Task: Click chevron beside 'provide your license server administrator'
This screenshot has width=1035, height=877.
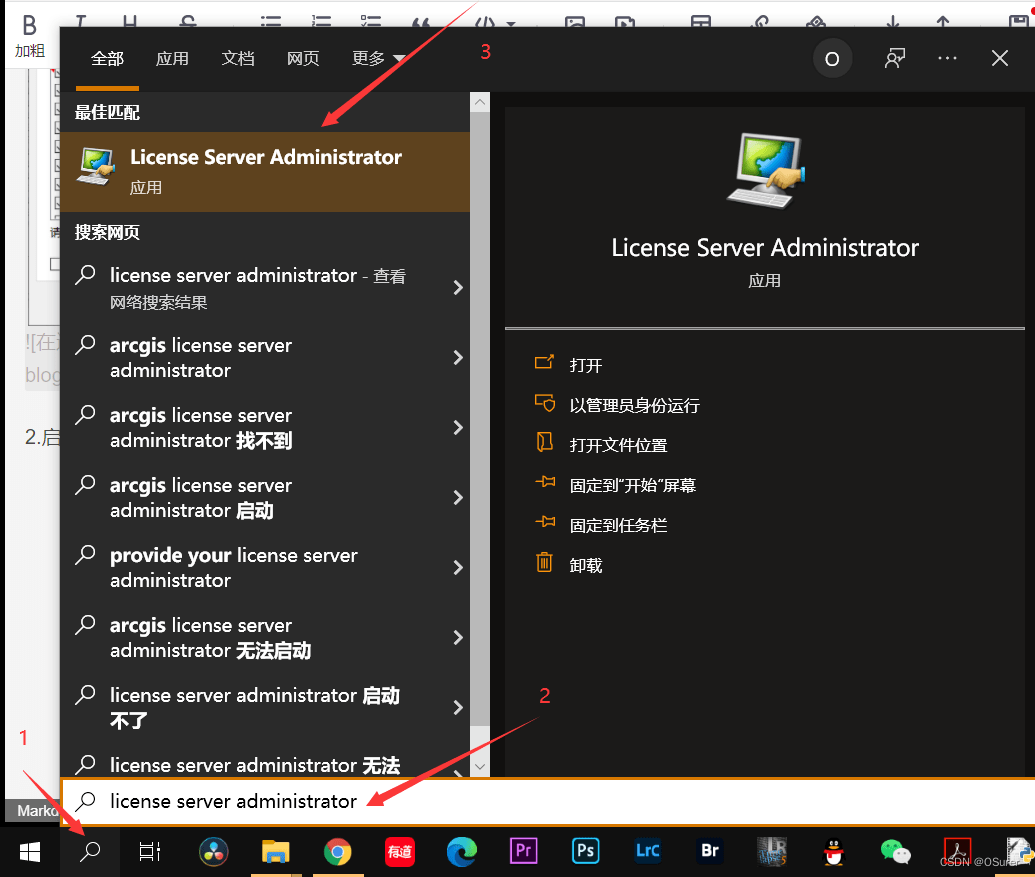Action: click(458, 567)
